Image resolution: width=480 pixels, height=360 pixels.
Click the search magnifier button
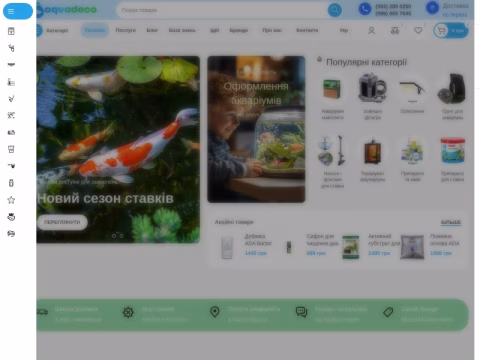coord(335,10)
